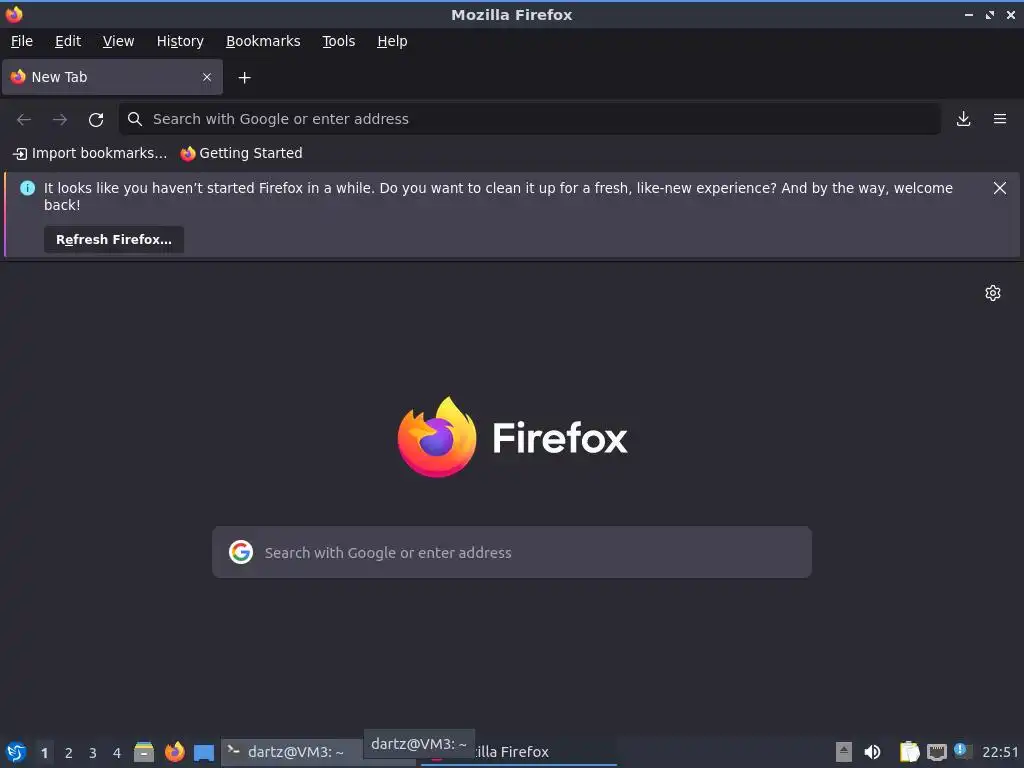
Task: Open a new tab with plus button
Action: pos(244,78)
